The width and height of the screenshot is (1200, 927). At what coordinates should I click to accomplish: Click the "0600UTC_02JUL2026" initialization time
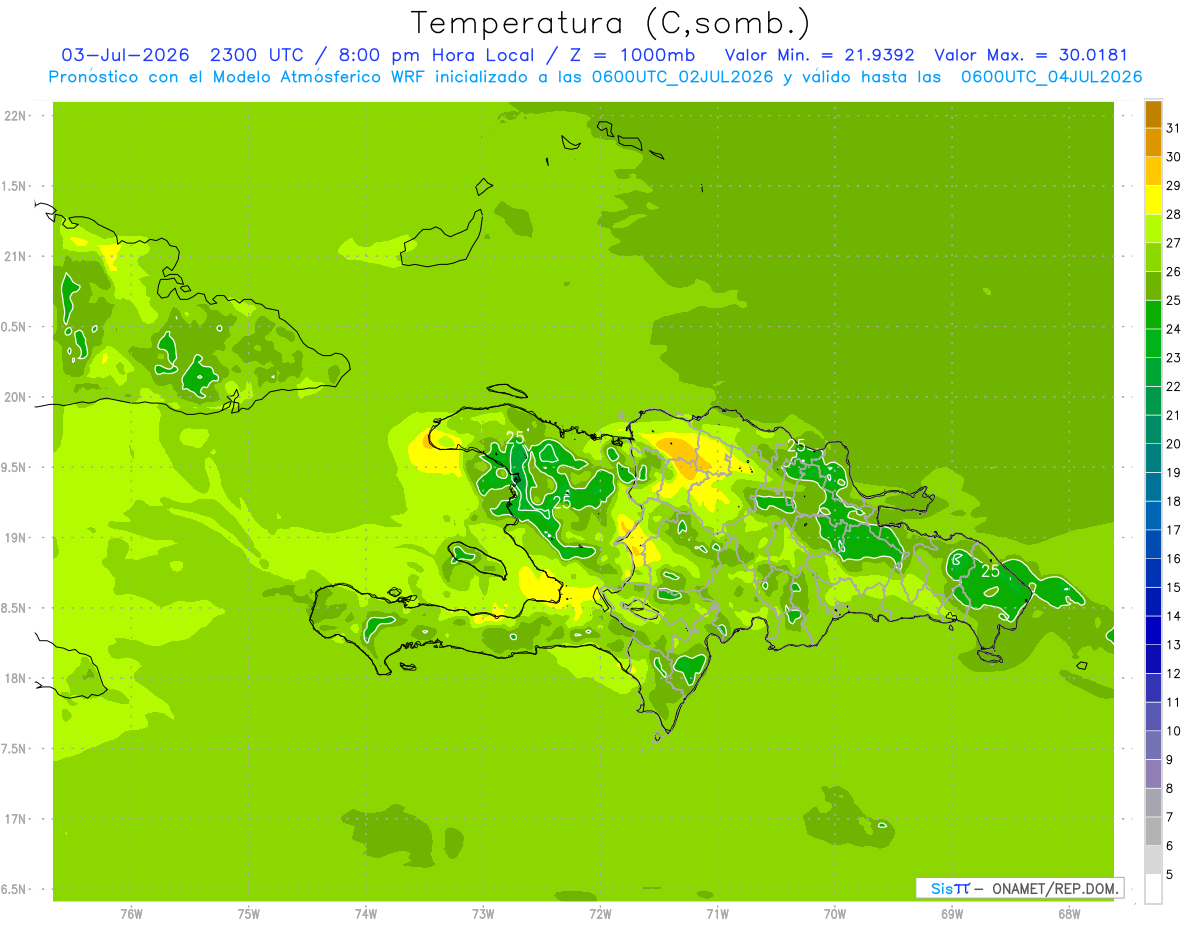coord(681,77)
